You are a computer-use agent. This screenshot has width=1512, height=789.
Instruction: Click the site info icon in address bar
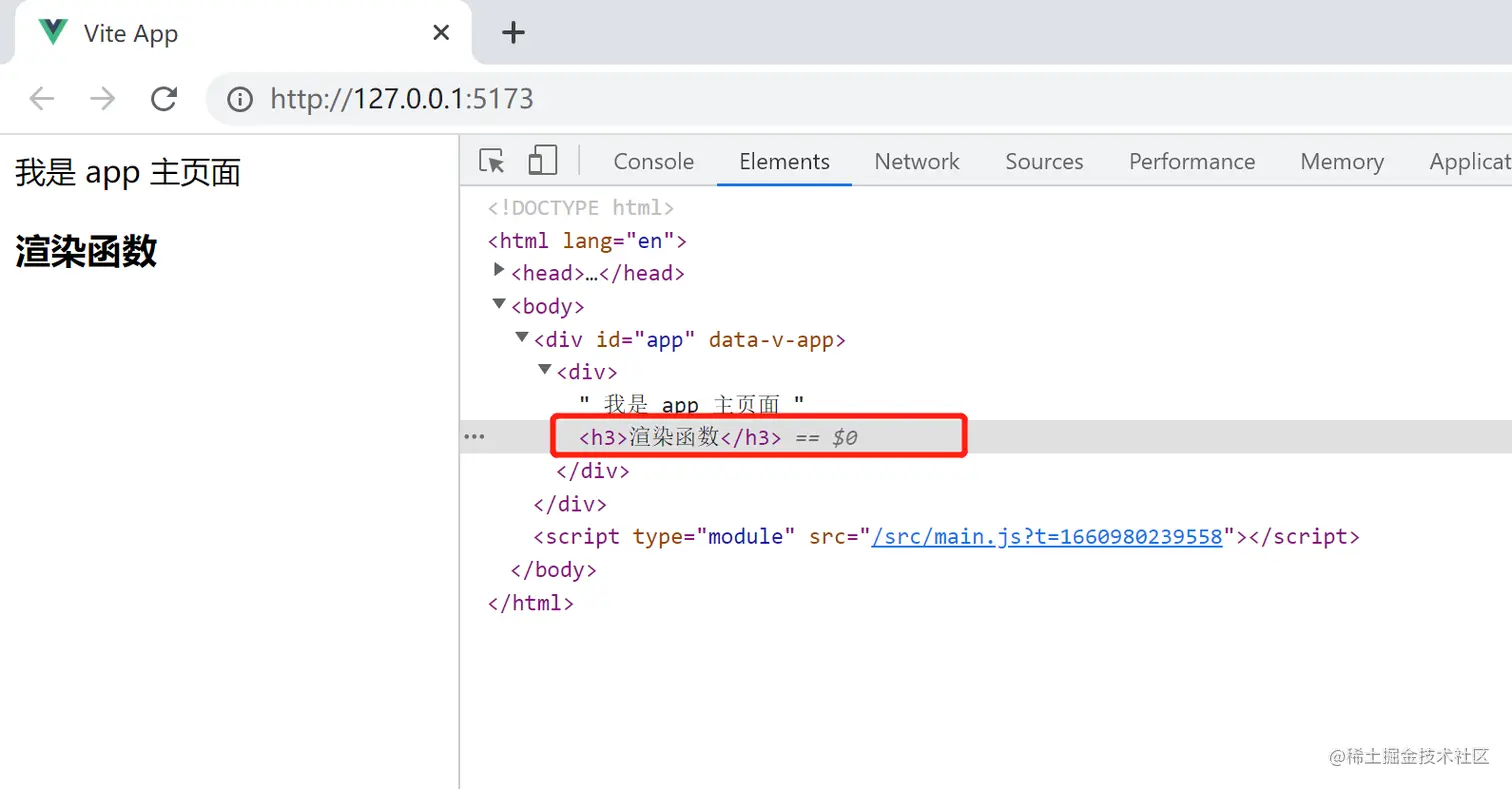240,99
